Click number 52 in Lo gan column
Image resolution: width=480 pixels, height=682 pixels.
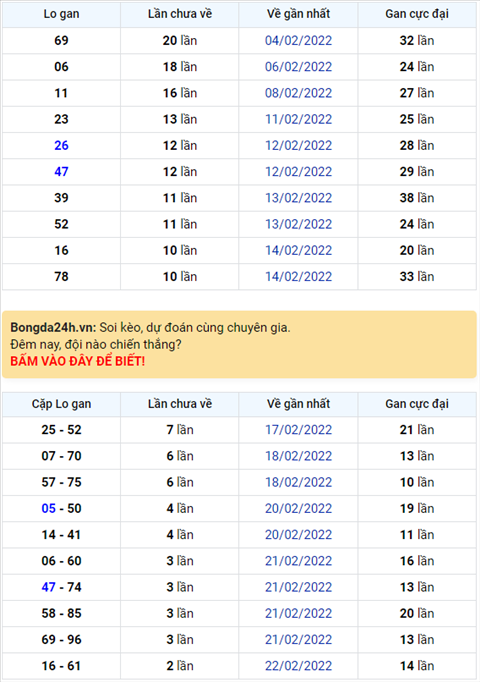coord(61,224)
